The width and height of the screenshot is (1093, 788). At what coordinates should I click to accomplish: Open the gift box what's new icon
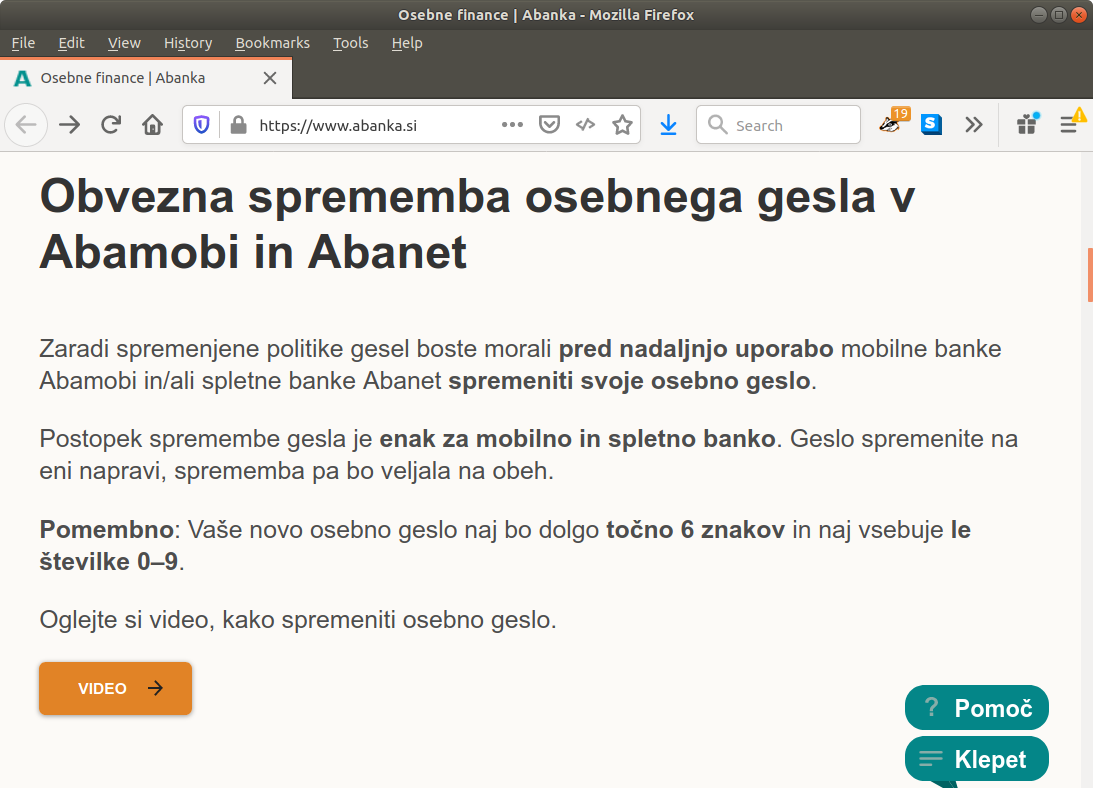click(1027, 125)
